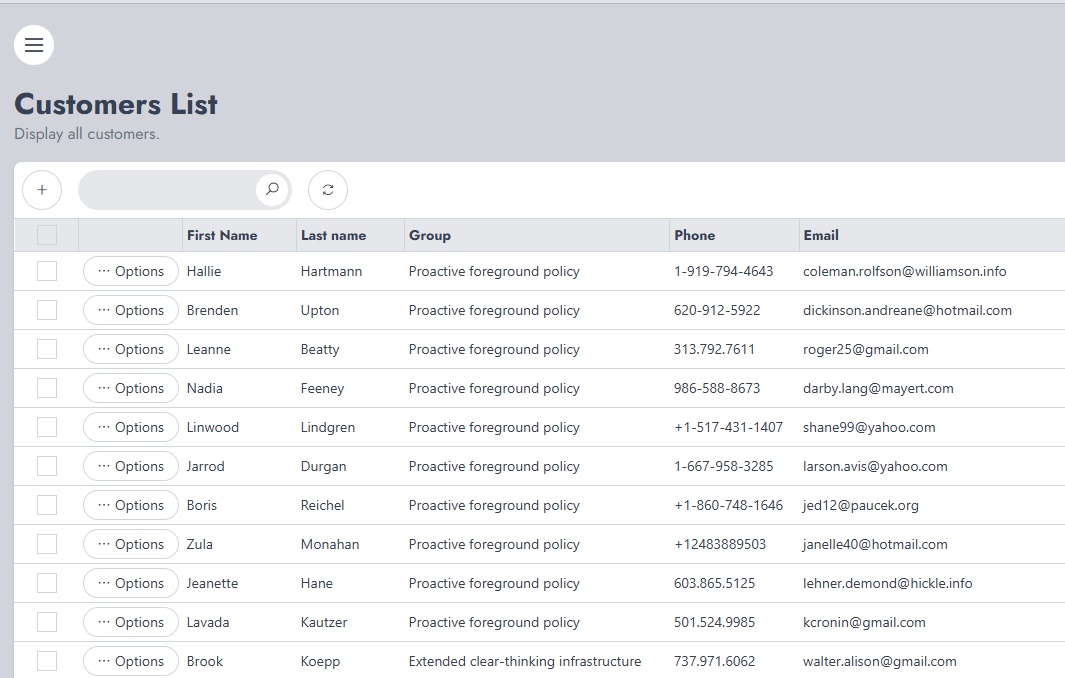Image resolution: width=1065 pixels, height=678 pixels.
Task: Open the Options menu for Brook
Action: (x=131, y=661)
